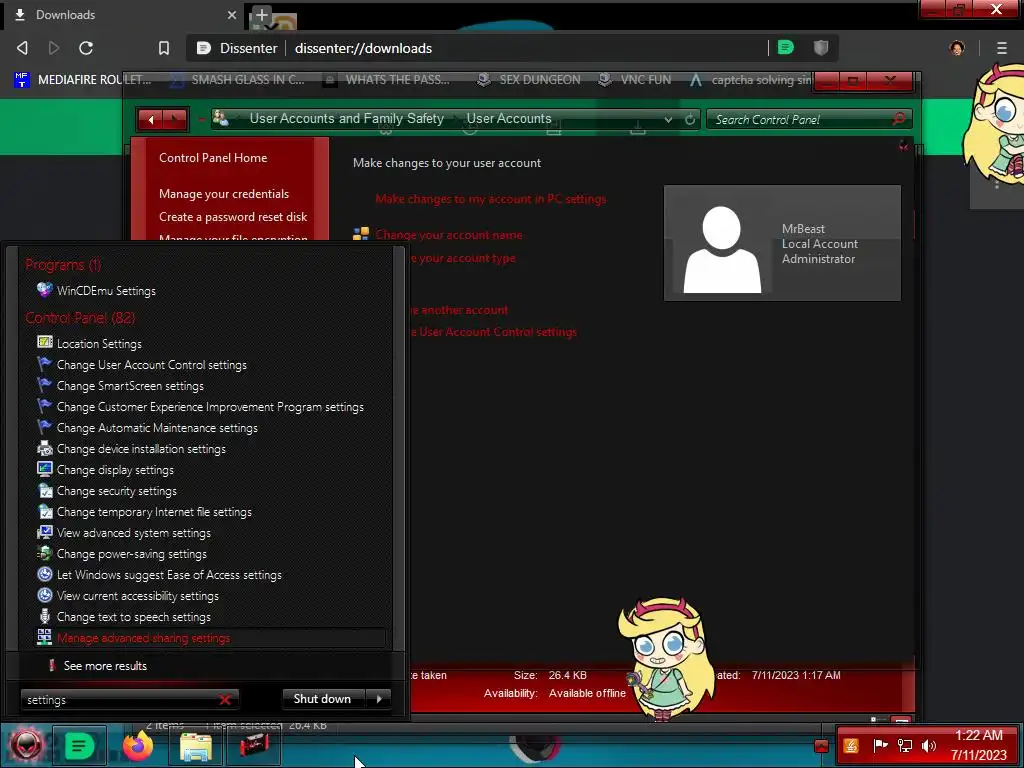Select the Downloads browser tab

pyautogui.click(x=124, y=14)
